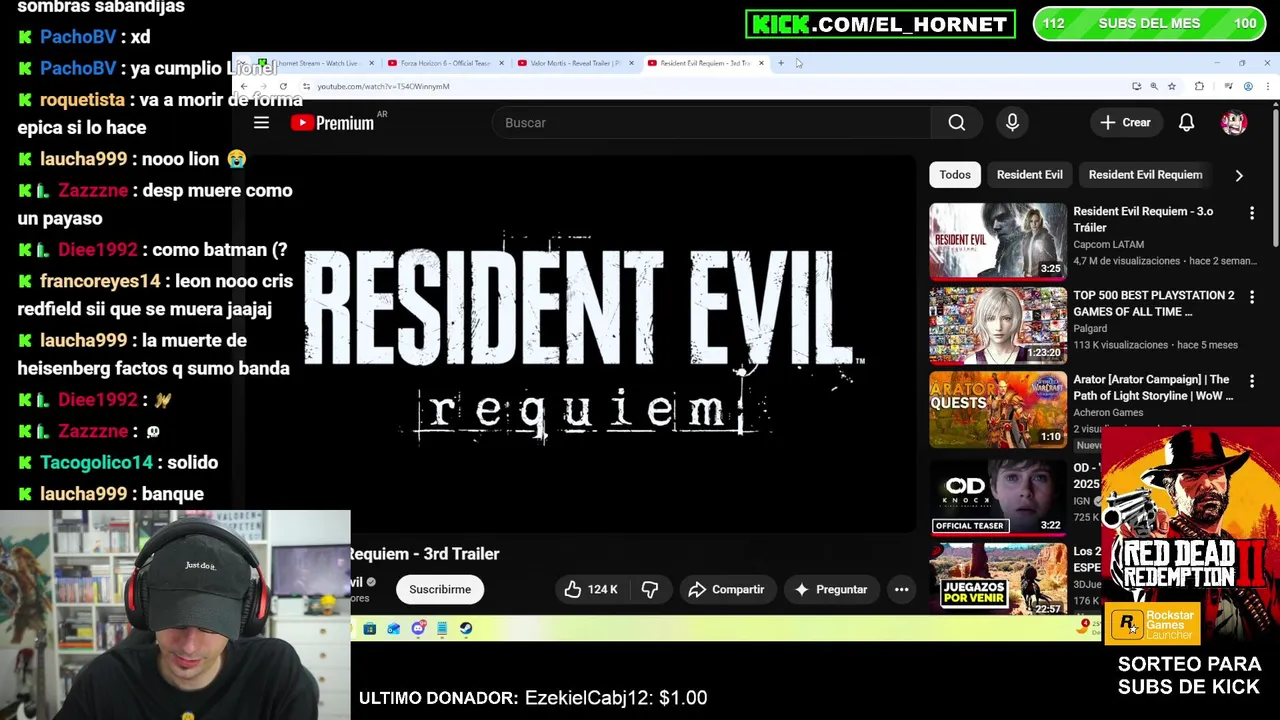The image size is (1280, 720).
Task: Like the video with 124 K likes
Action: 591,590
